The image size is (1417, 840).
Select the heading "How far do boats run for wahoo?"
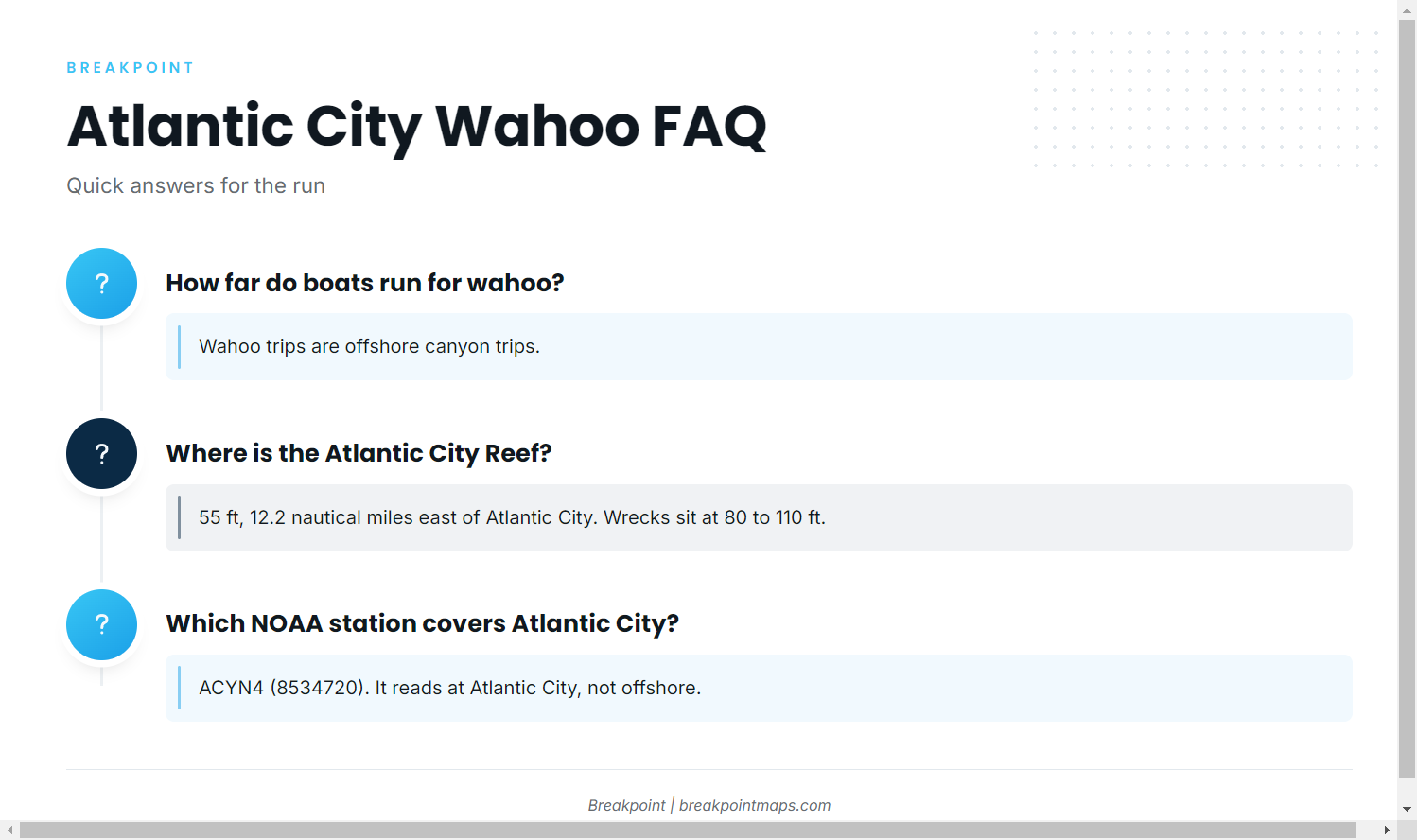(x=365, y=283)
